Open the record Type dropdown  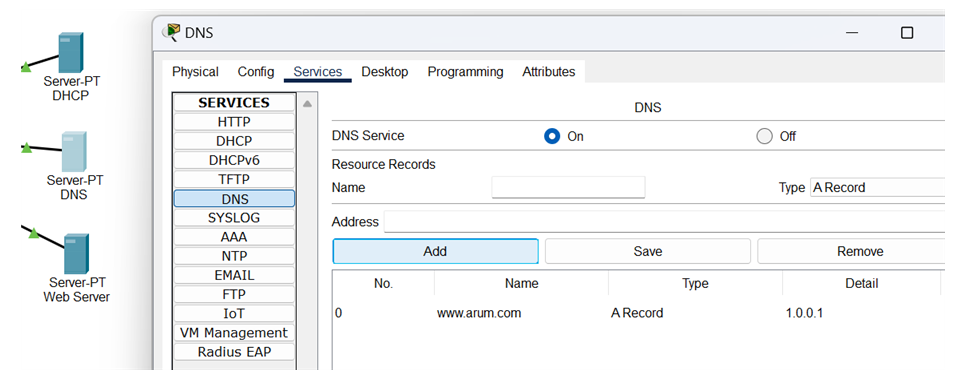[877, 187]
